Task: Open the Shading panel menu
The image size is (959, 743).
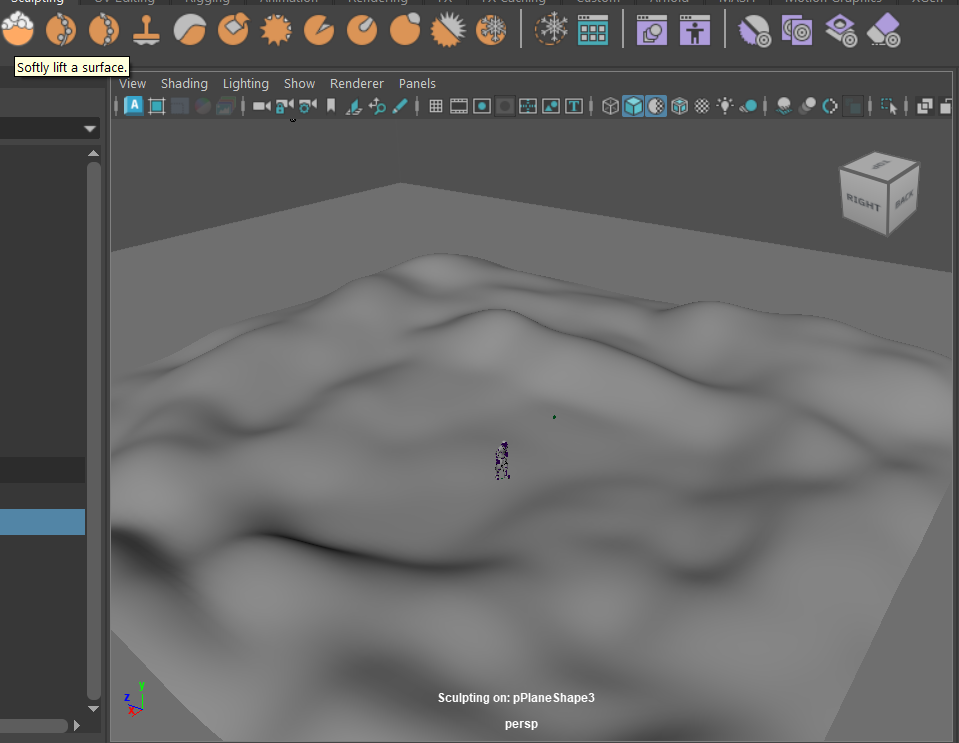Action: 184,84
